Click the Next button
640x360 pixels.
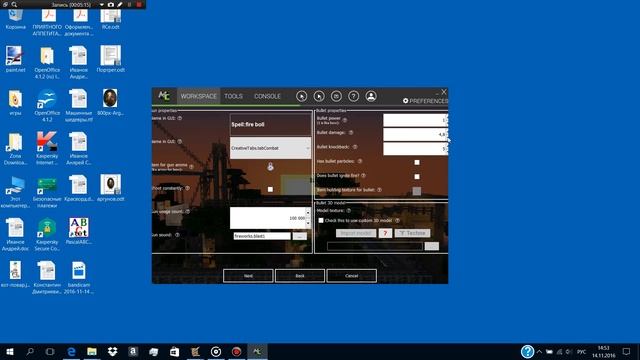(248, 276)
